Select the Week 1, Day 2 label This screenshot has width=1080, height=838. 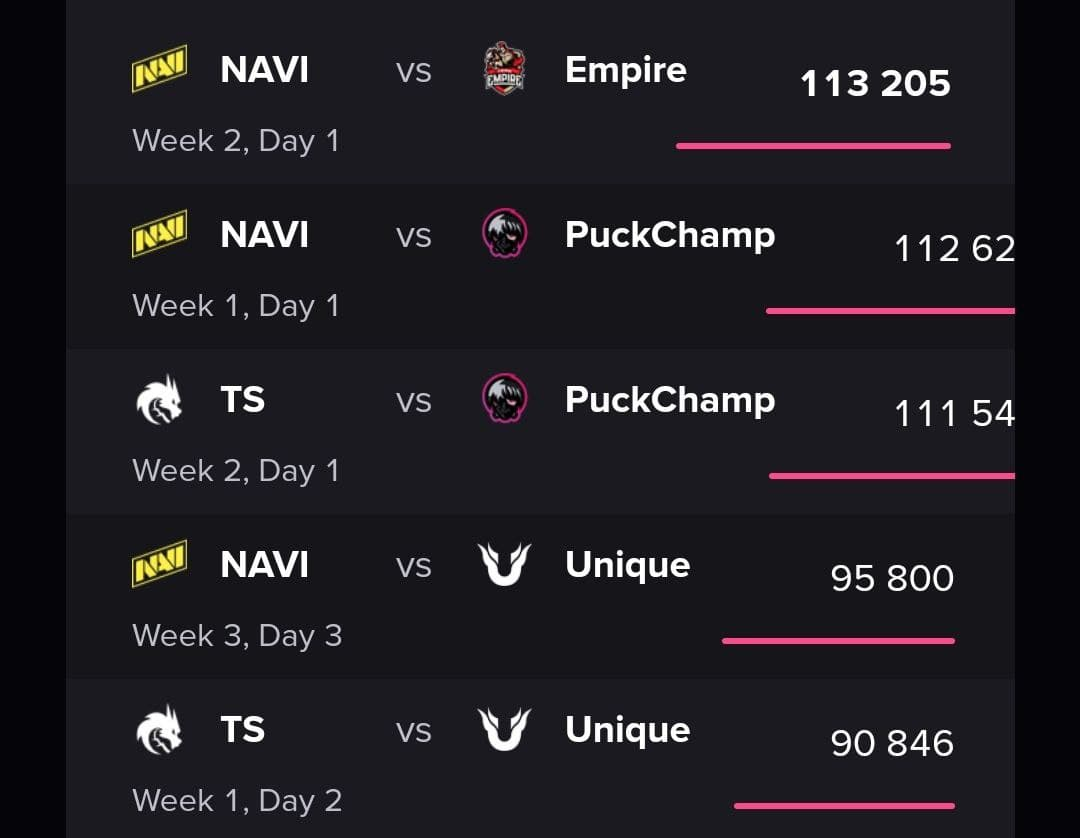(x=237, y=801)
